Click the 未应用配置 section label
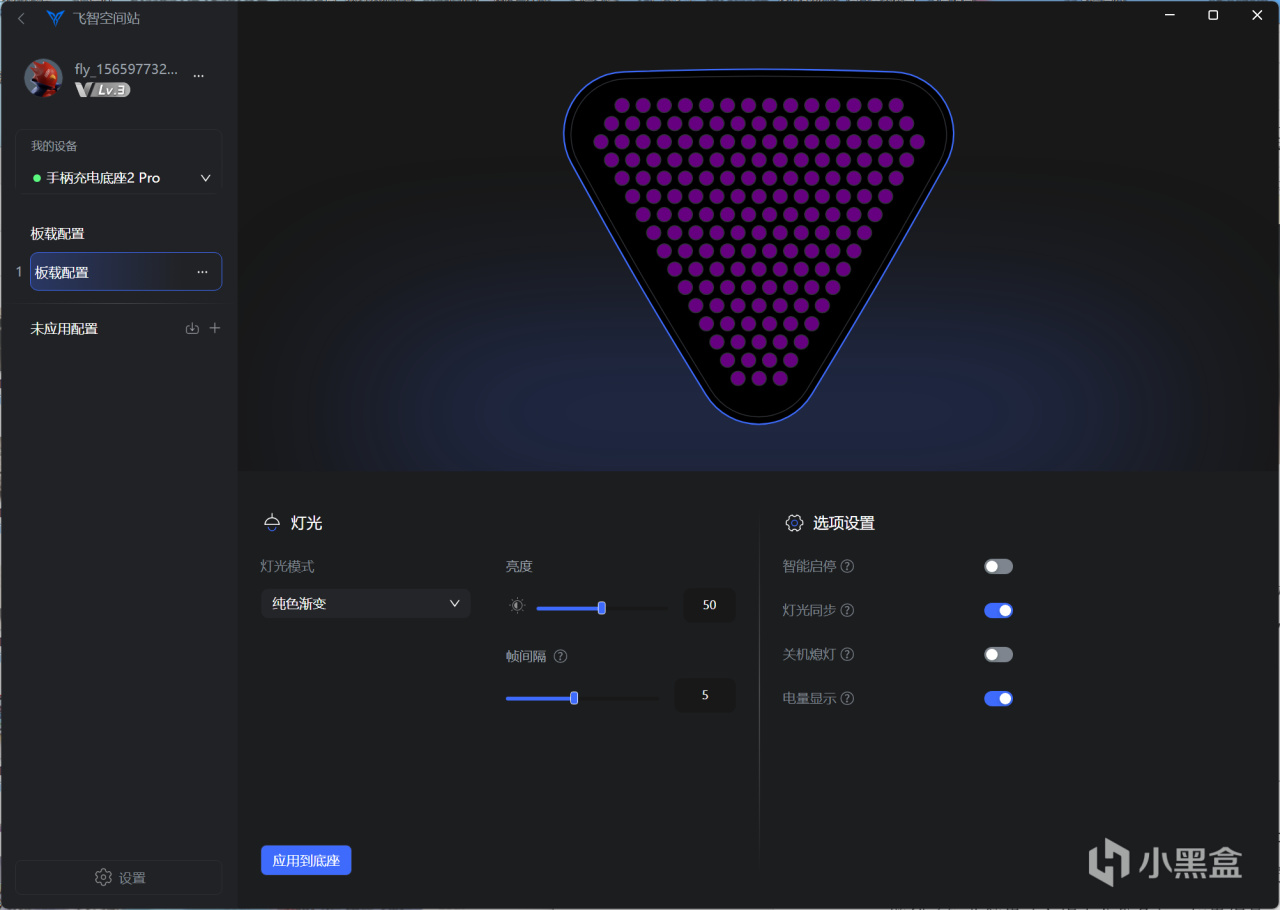 click(64, 329)
